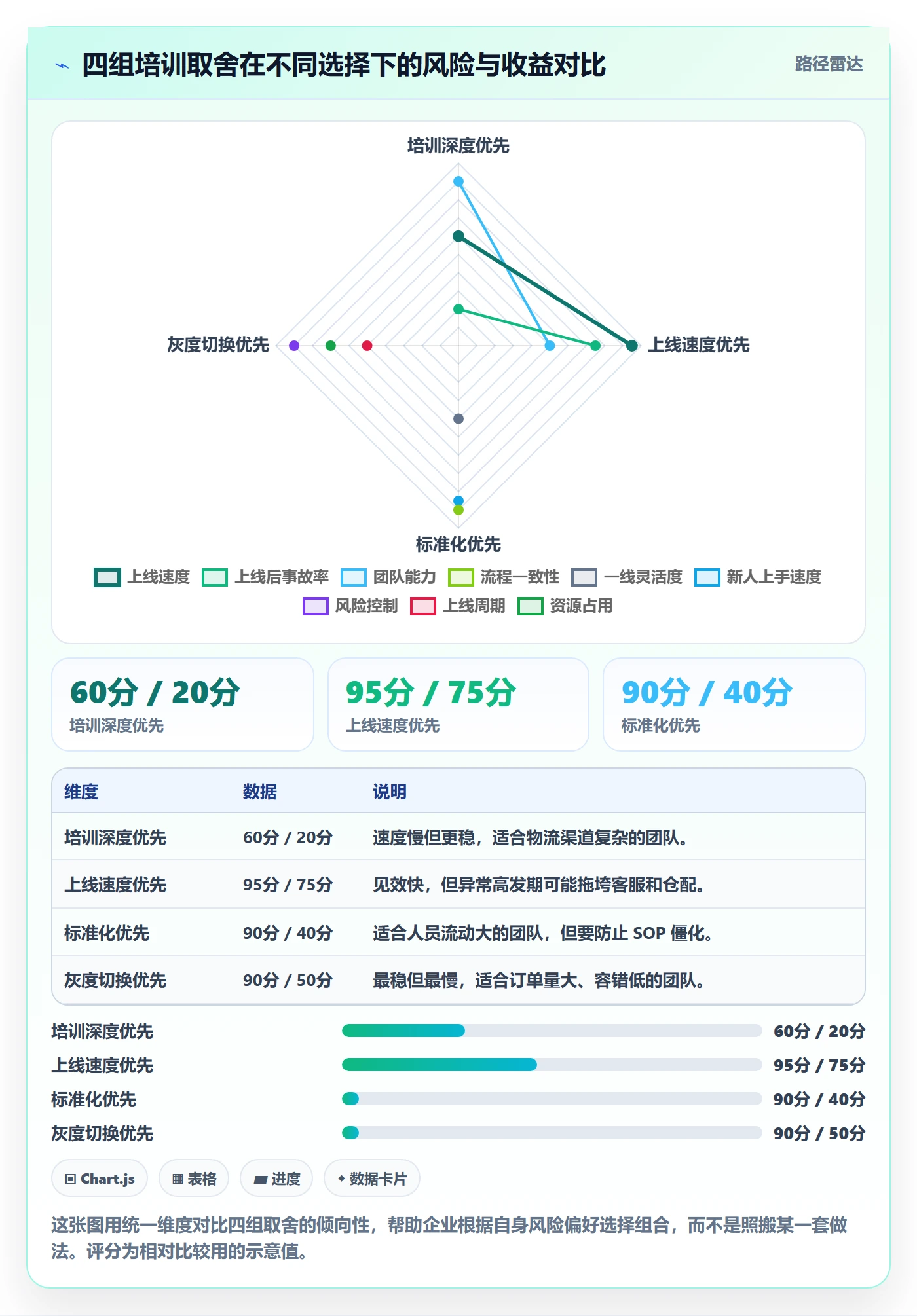Toggle the 资源占用 legend swatch
The image size is (917, 1316).
click(531, 606)
